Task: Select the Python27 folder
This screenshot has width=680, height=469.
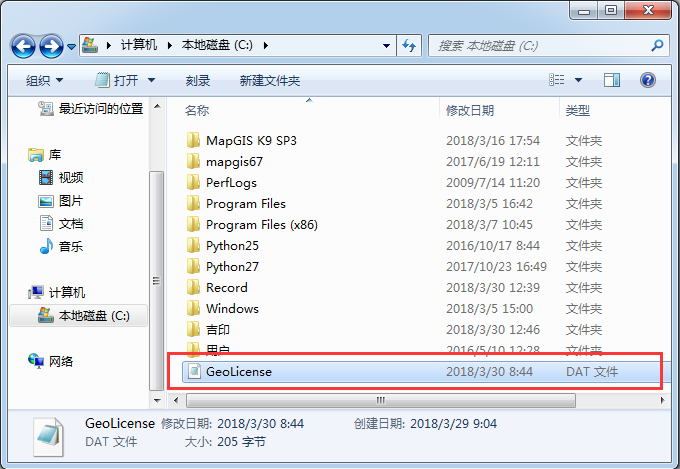Action: [232, 267]
